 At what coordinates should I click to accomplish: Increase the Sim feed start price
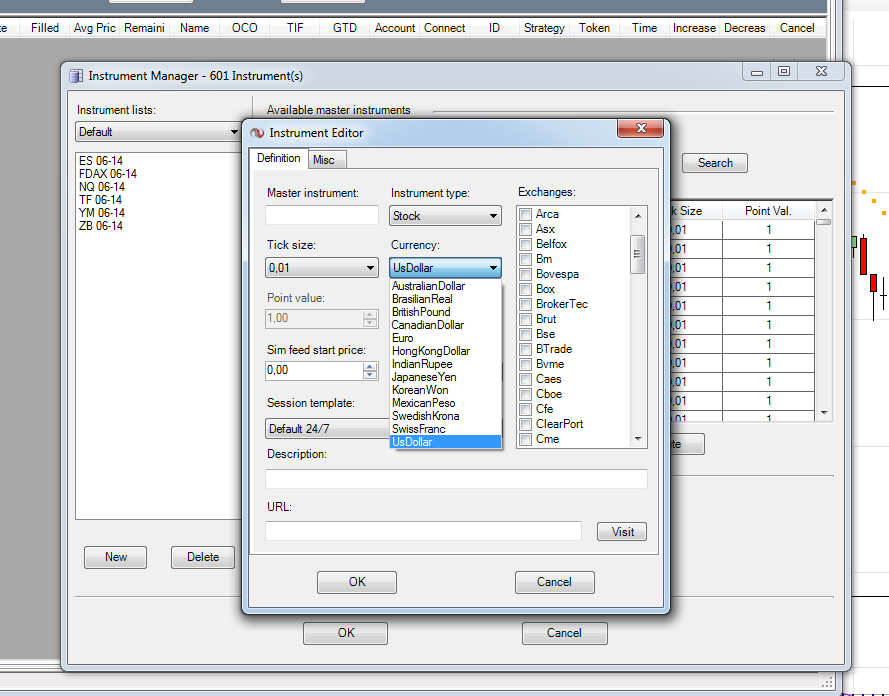(x=370, y=366)
